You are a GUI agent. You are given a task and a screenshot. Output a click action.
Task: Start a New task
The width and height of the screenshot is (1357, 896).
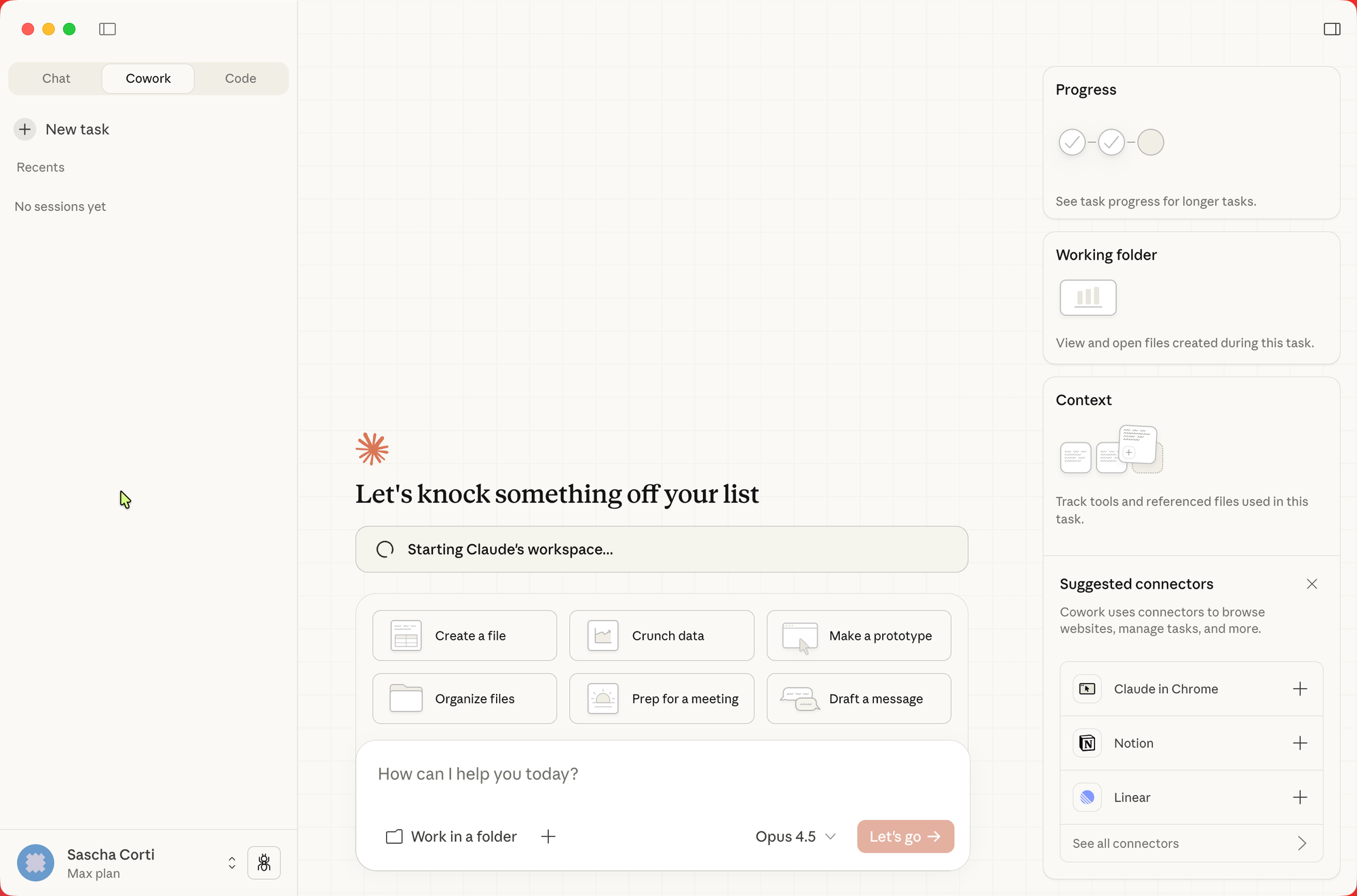[x=62, y=129]
